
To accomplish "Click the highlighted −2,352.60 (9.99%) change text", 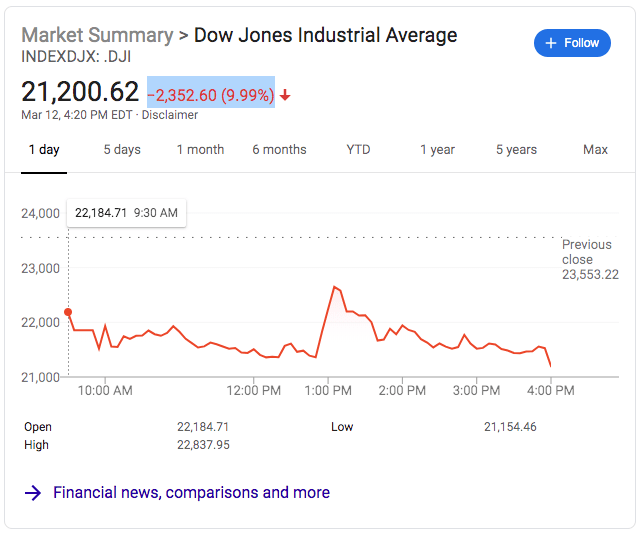I will click(x=211, y=95).
